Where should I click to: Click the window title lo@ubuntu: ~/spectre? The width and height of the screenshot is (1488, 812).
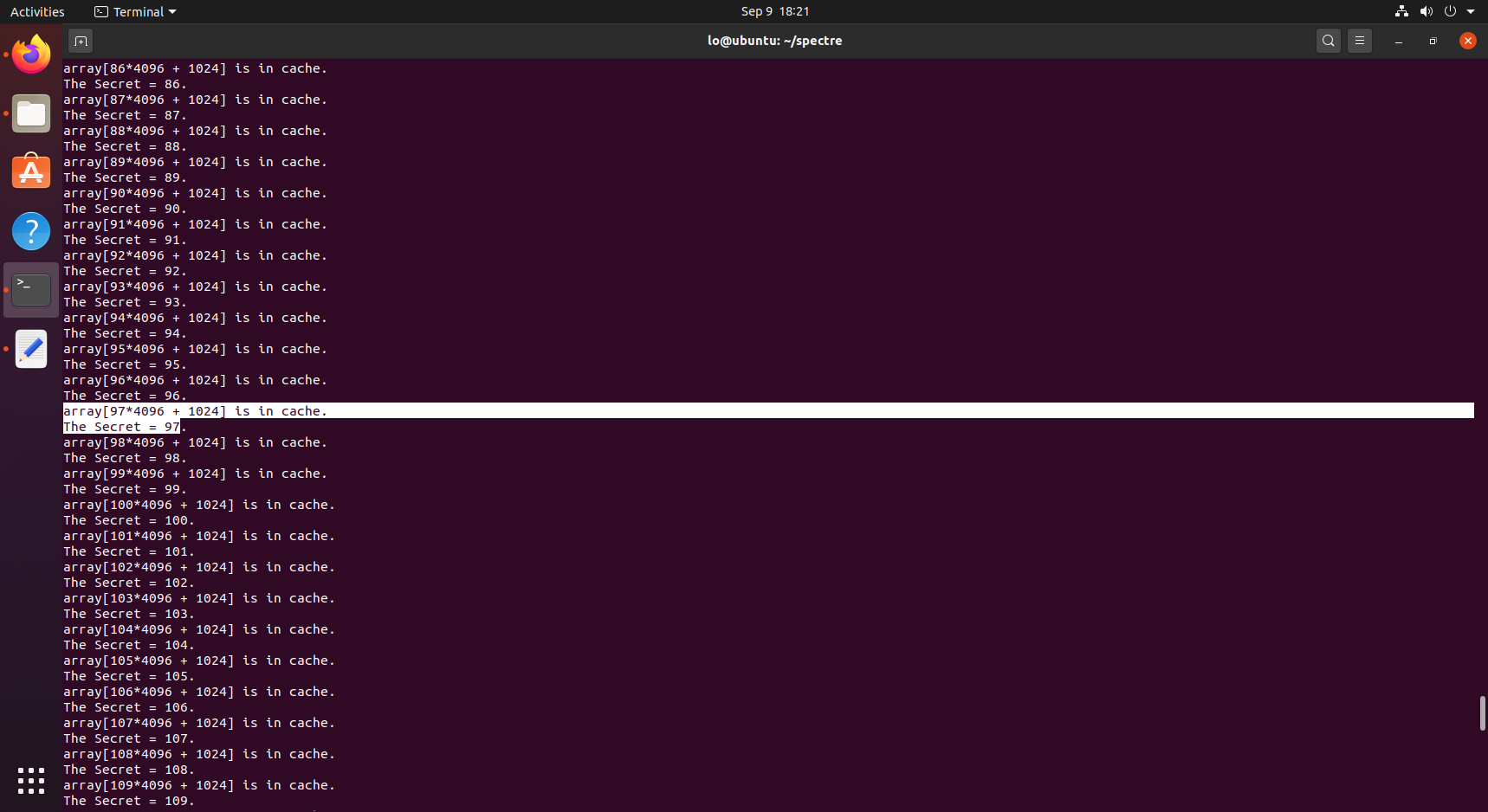[774, 41]
